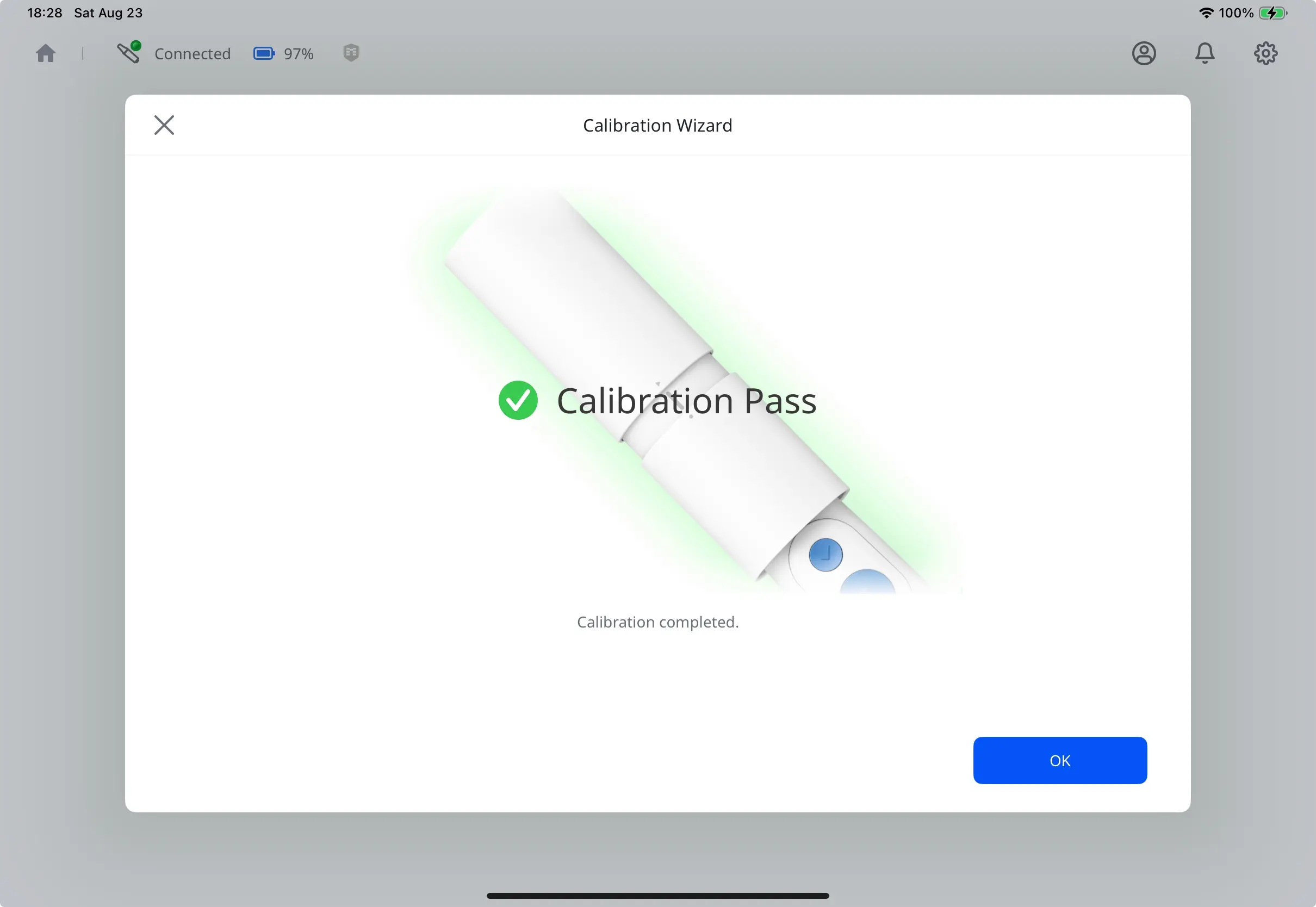Click the Calibration Wizard title

click(x=657, y=125)
